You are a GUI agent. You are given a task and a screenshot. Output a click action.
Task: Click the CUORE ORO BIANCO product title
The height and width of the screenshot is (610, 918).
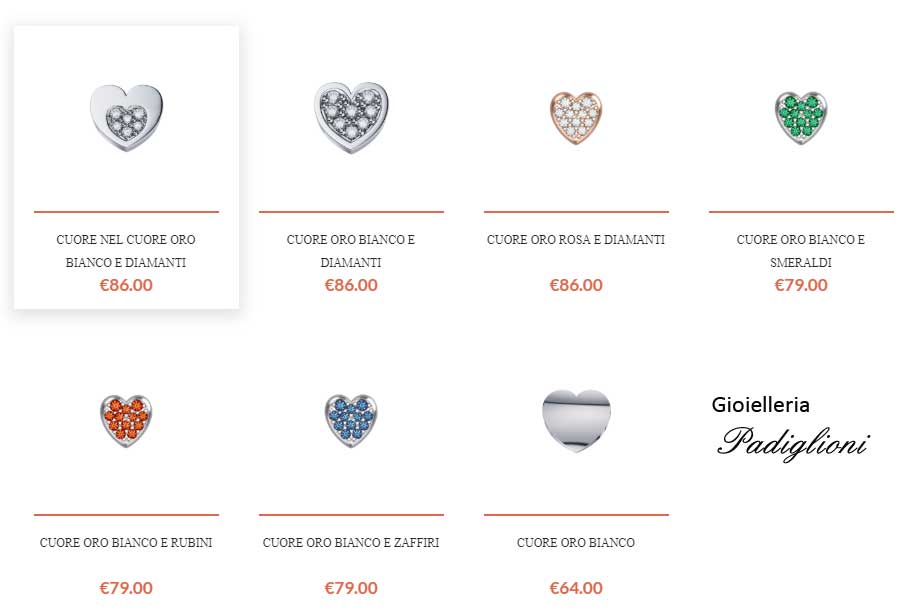576,543
